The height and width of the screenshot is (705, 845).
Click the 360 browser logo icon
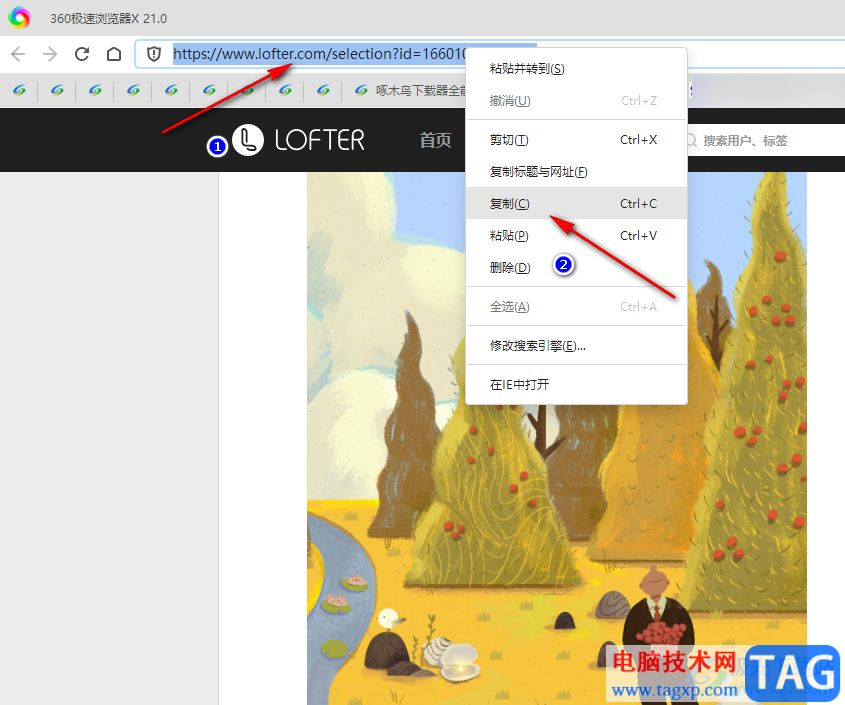click(19, 18)
